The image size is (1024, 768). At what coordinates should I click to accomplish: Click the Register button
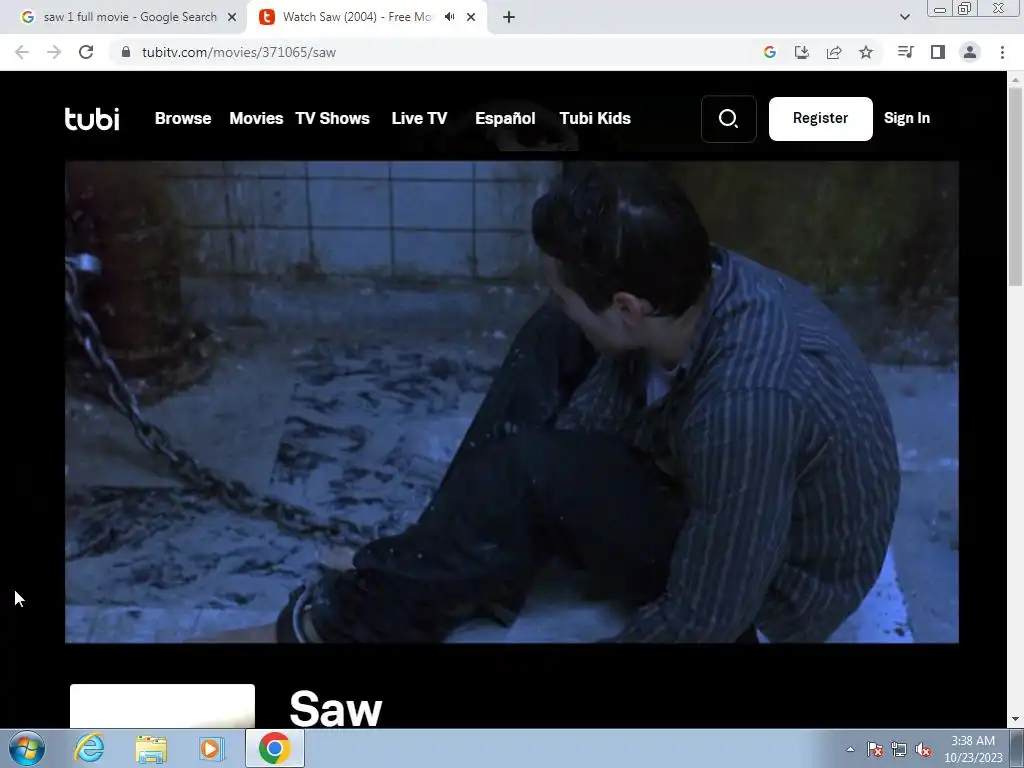tap(820, 119)
